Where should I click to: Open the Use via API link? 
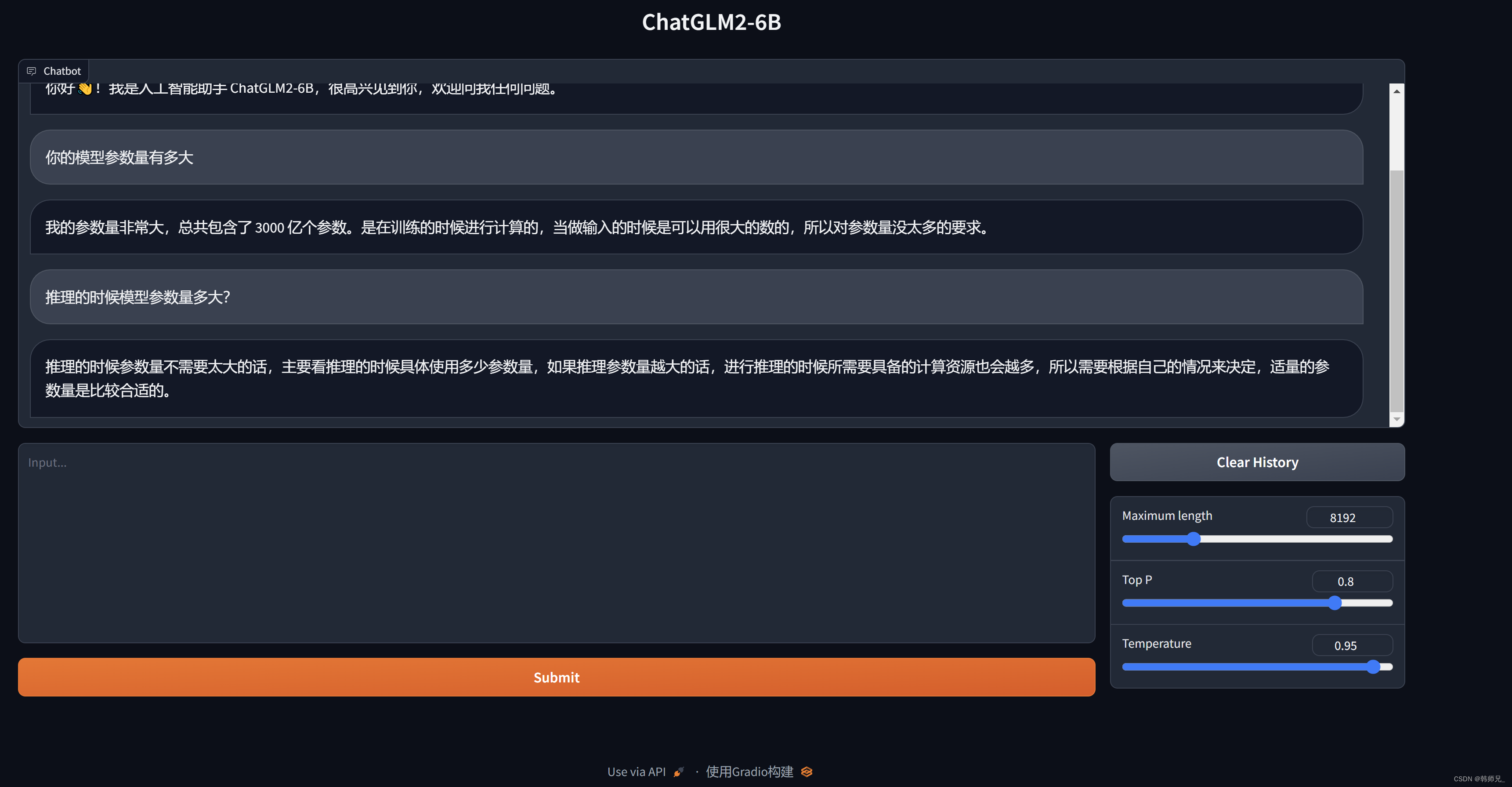point(646,772)
